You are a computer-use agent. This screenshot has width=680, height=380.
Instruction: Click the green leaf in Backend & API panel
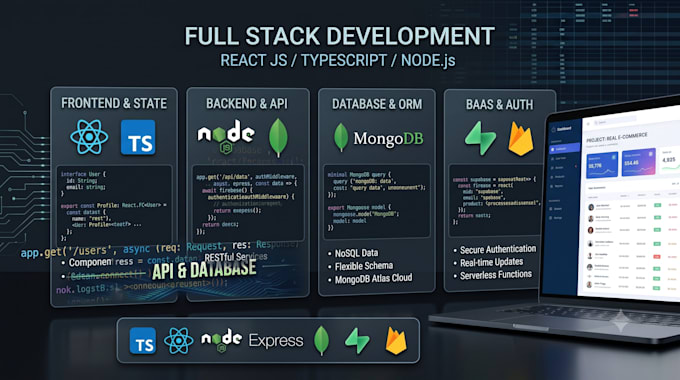click(x=278, y=138)
